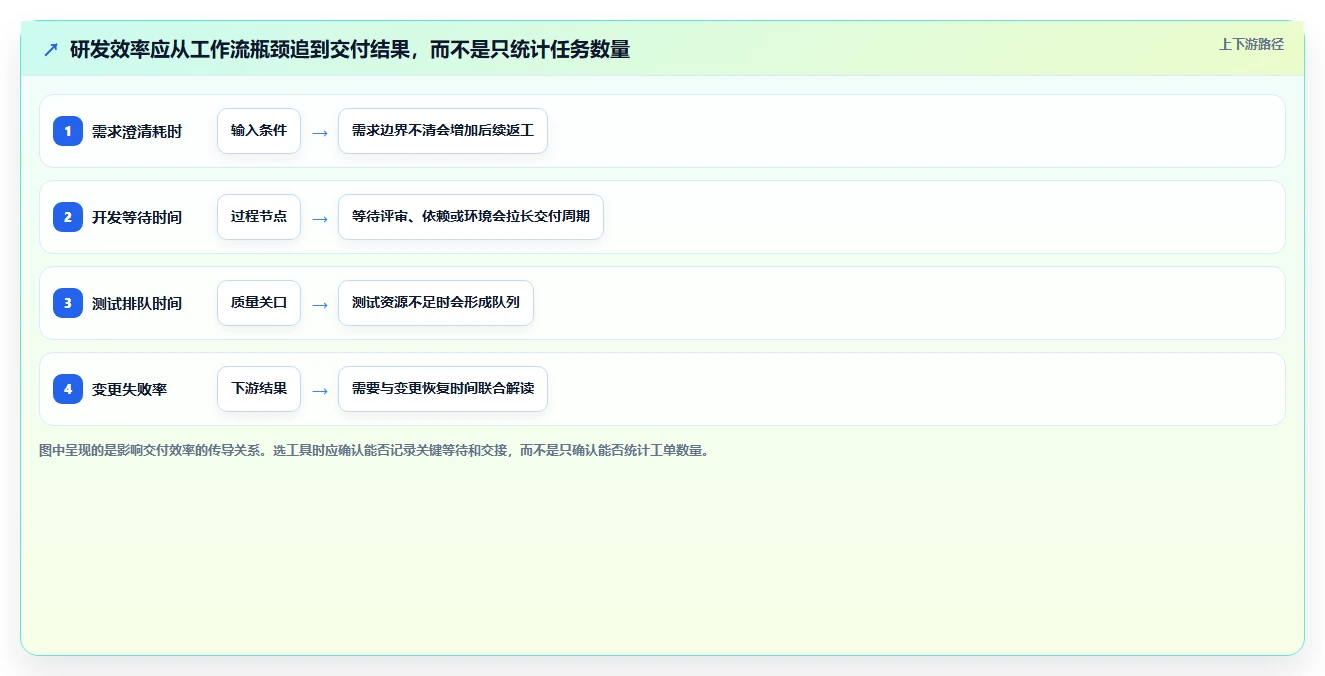Viewport: 1325px width, 676px height.
Task: Click the arrow after 输入条件
Action: 320,132
